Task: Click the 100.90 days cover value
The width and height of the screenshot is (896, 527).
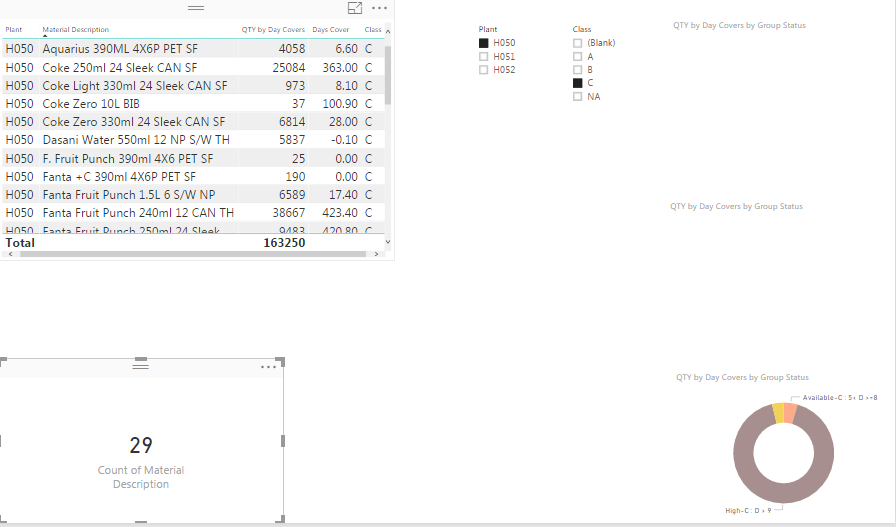Action: [x=340, y=103]
